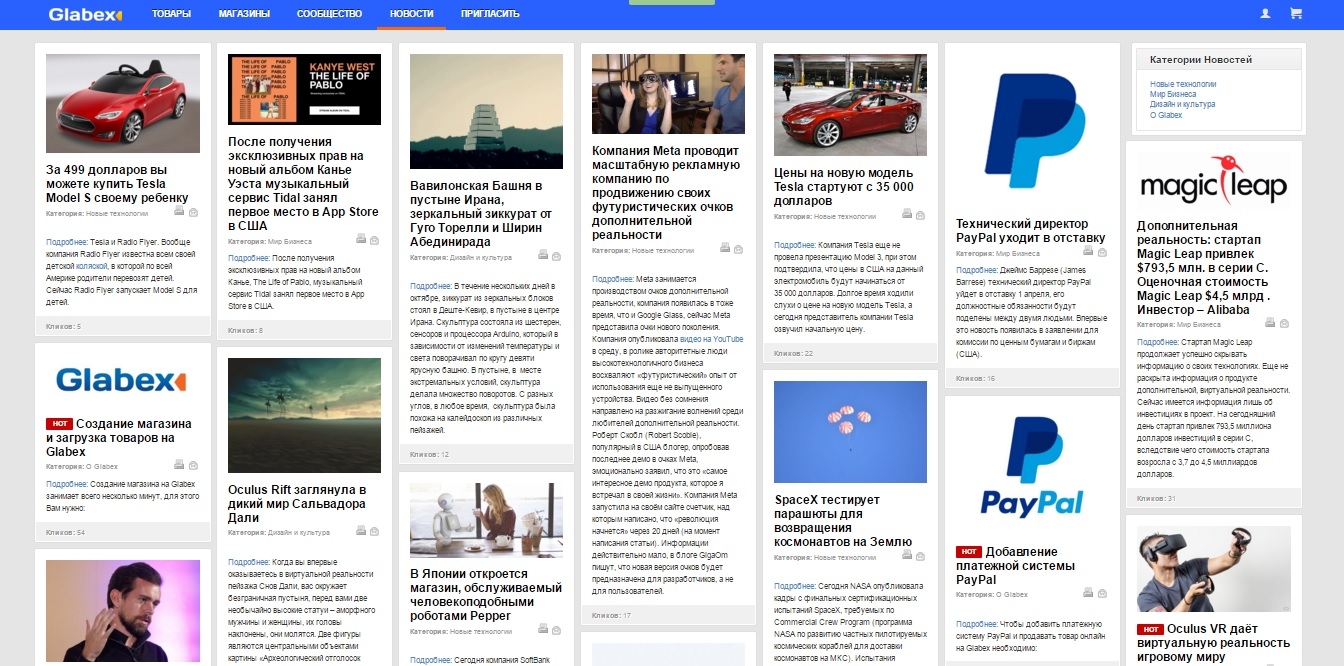The image size is (1344, 666).
Task: Email the 'Добавление платежной системы PayPal' article
Action: 1103,593
